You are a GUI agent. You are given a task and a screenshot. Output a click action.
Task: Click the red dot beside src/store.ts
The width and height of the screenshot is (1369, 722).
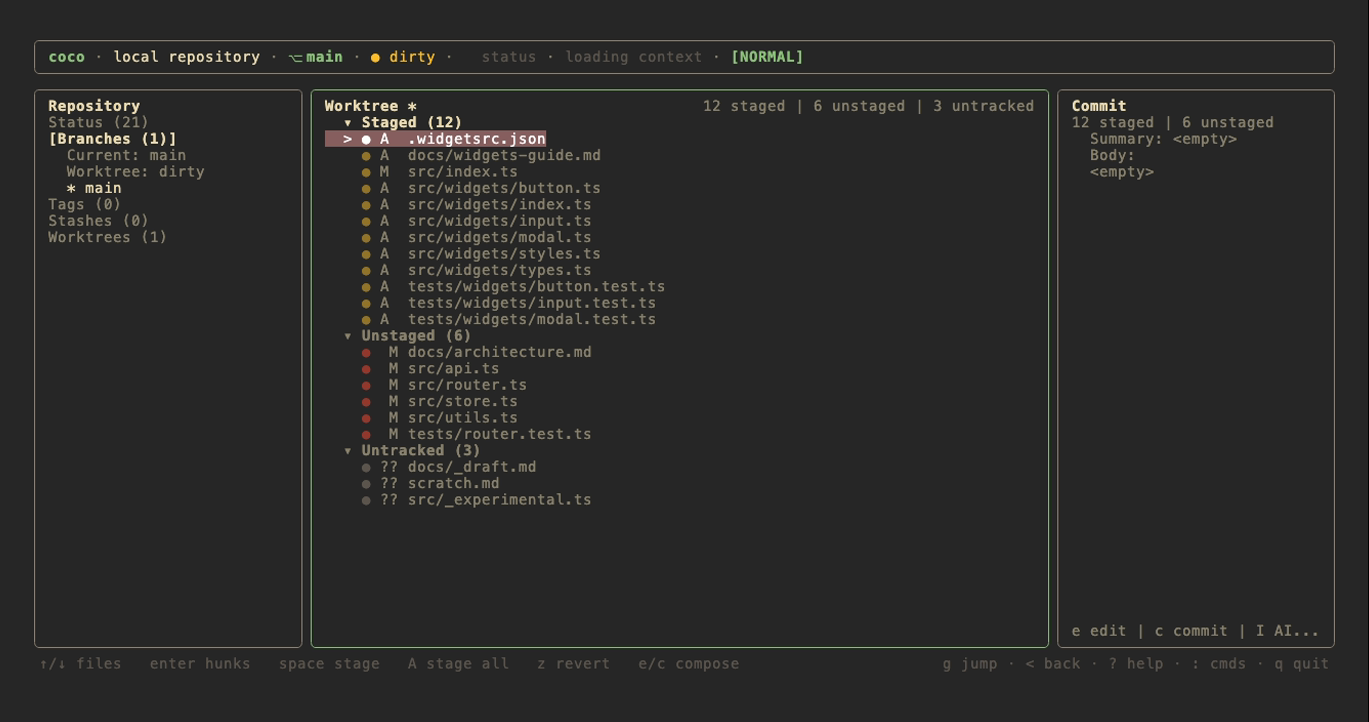click(x=366, y=402)
